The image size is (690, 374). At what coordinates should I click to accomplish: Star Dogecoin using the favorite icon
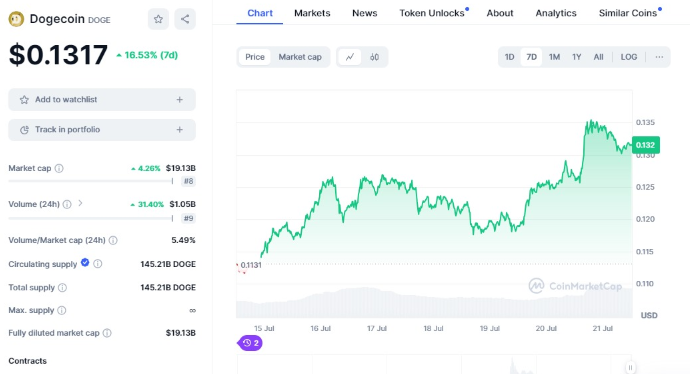tap(158, 19)
